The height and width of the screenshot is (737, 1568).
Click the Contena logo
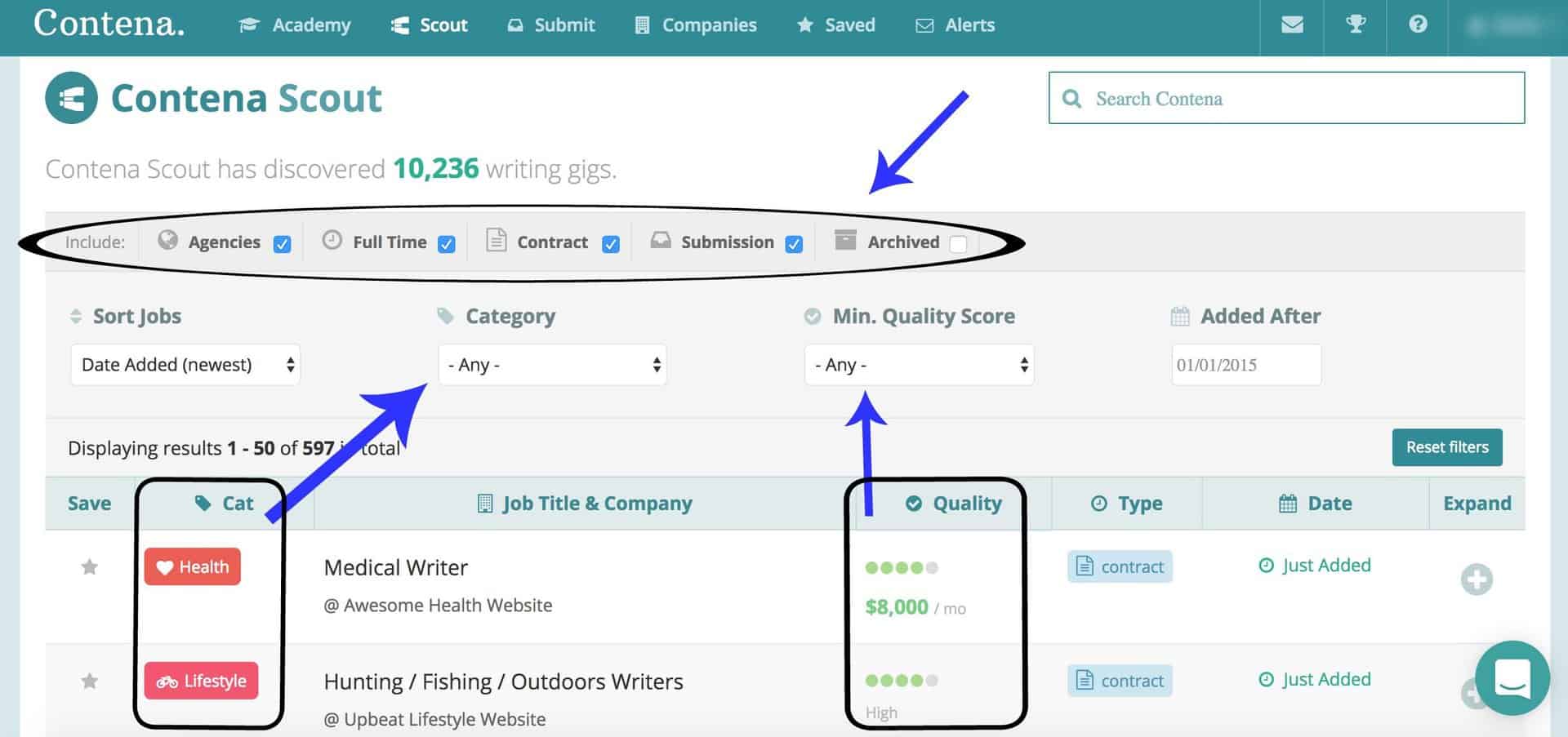coord(109,24)
